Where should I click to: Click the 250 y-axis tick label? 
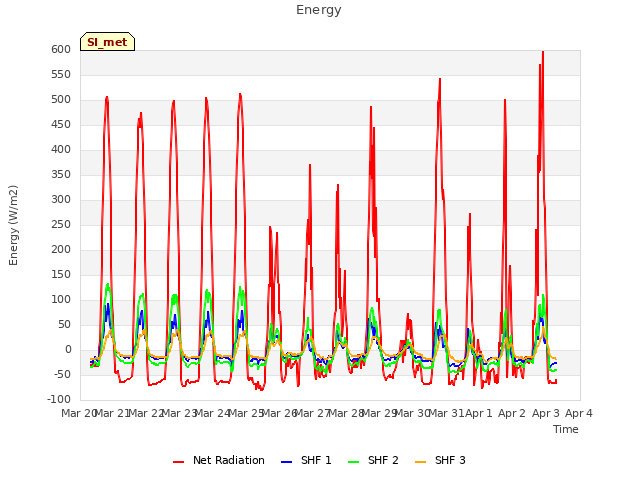click(x=61, y=224)
